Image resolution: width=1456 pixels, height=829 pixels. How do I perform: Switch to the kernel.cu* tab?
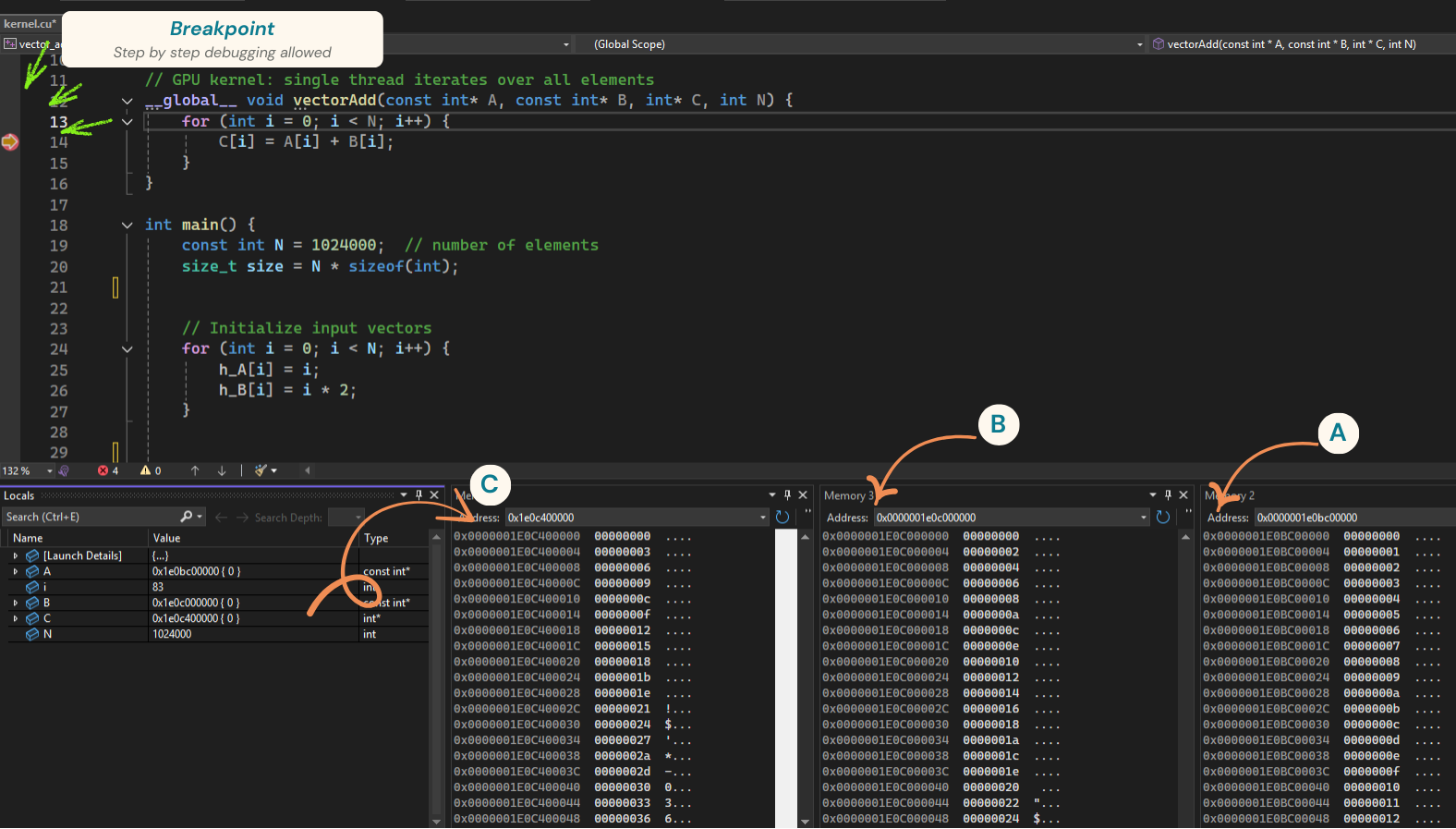[30, 24]
